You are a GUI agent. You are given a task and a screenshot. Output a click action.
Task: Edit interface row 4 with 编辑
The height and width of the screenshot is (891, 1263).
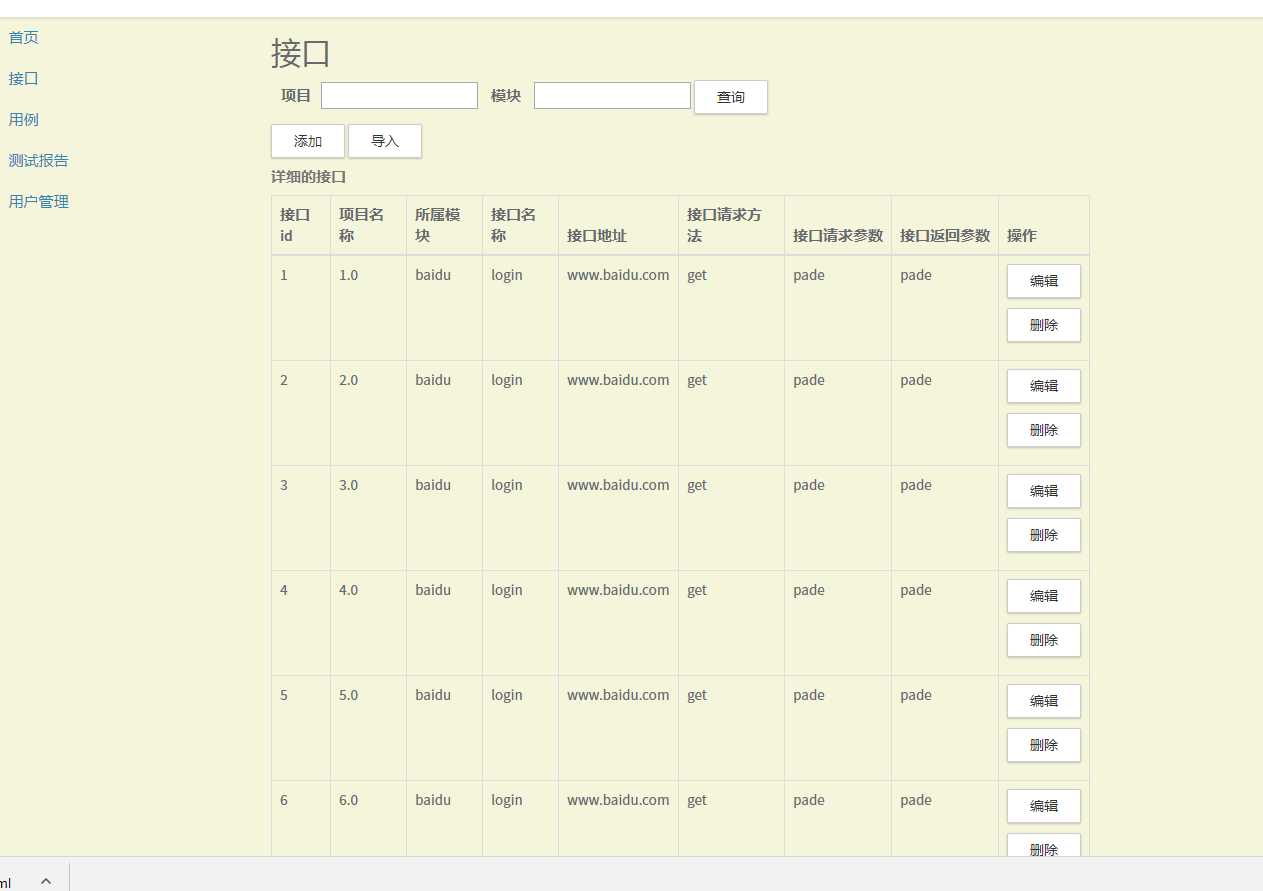(x=1044, y=596)
